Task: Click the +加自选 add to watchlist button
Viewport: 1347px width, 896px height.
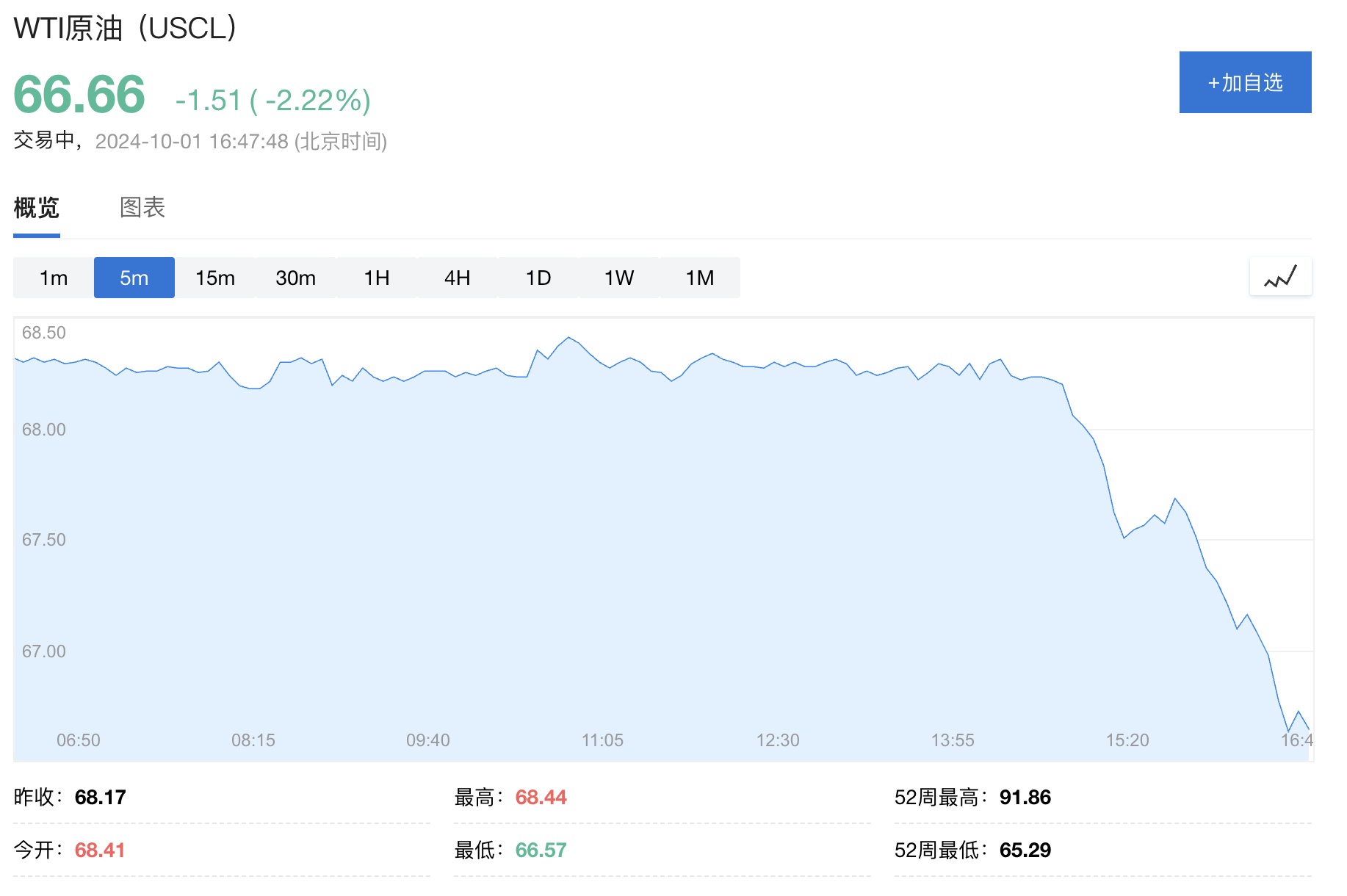Action: (1245, 82)
